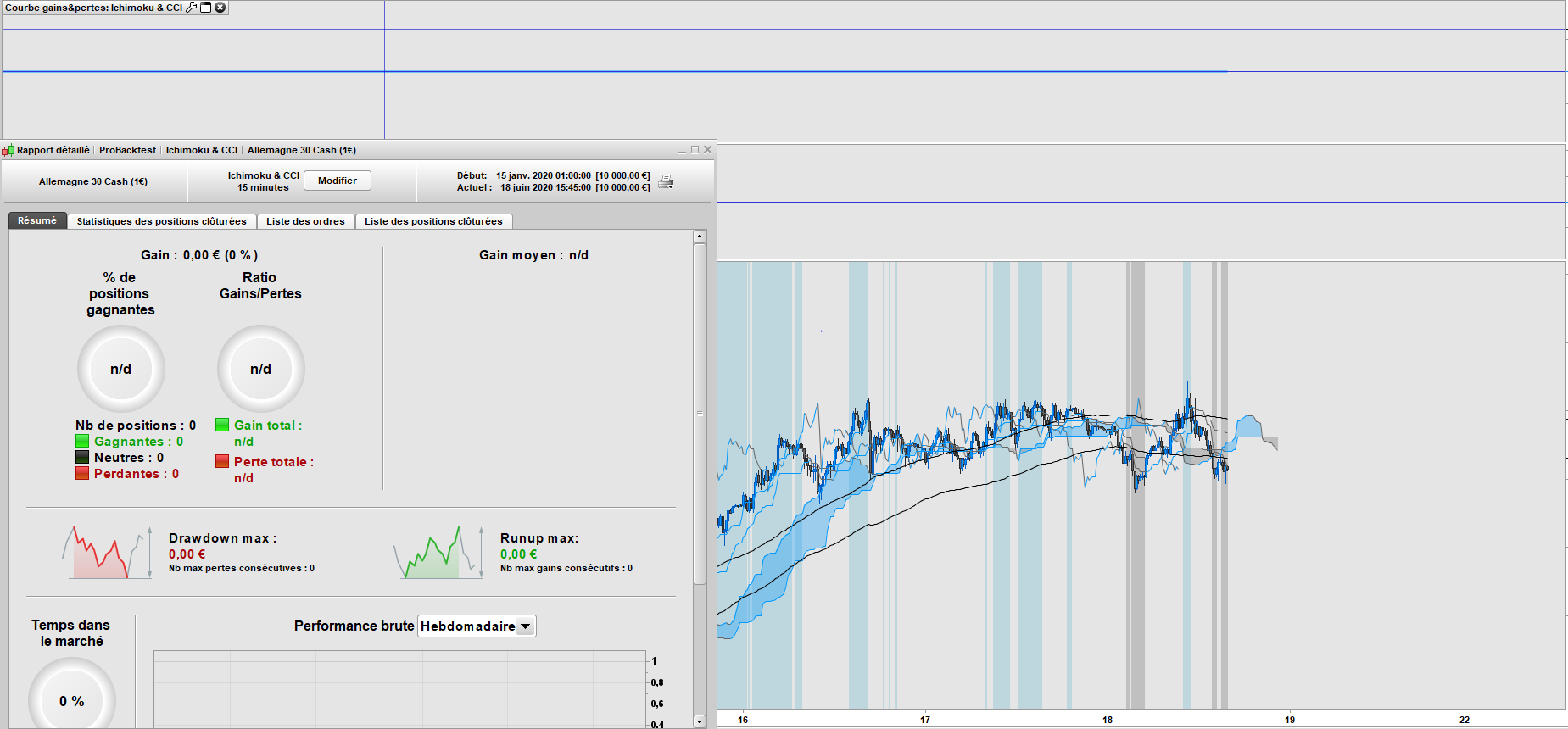Image resolution: width=1568 pixels, height=729 pixels.
Task: Click the Modifier button
Action: (338, 181)
